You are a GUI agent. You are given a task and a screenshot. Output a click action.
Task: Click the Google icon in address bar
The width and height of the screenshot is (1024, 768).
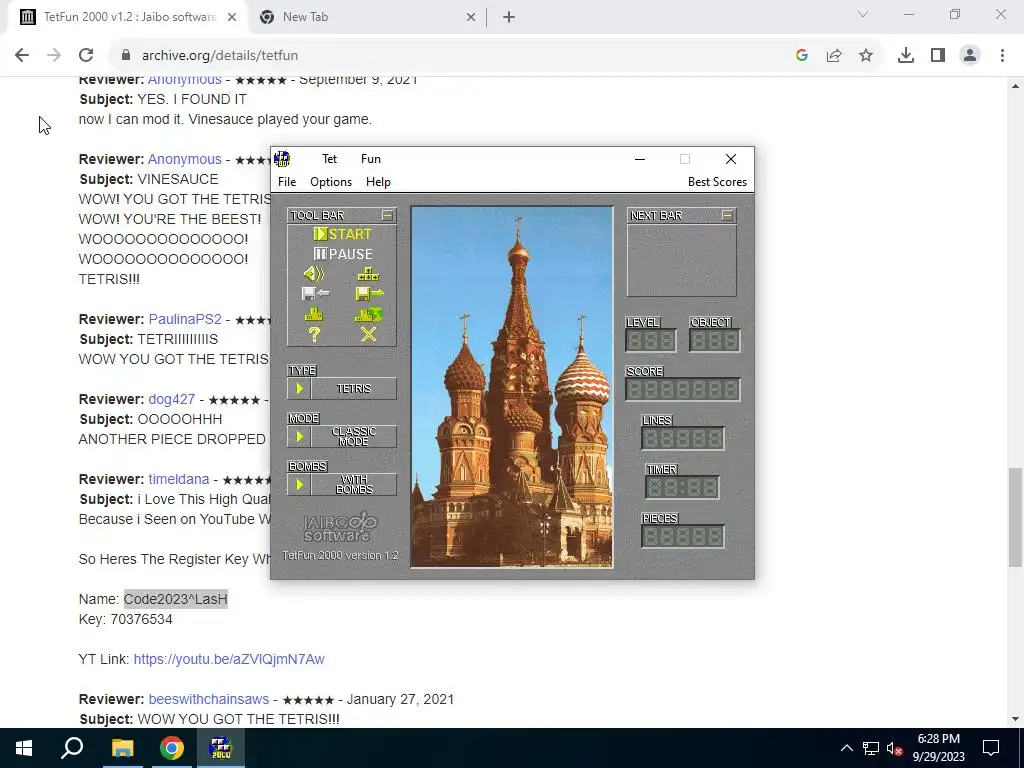coord(802,56)
